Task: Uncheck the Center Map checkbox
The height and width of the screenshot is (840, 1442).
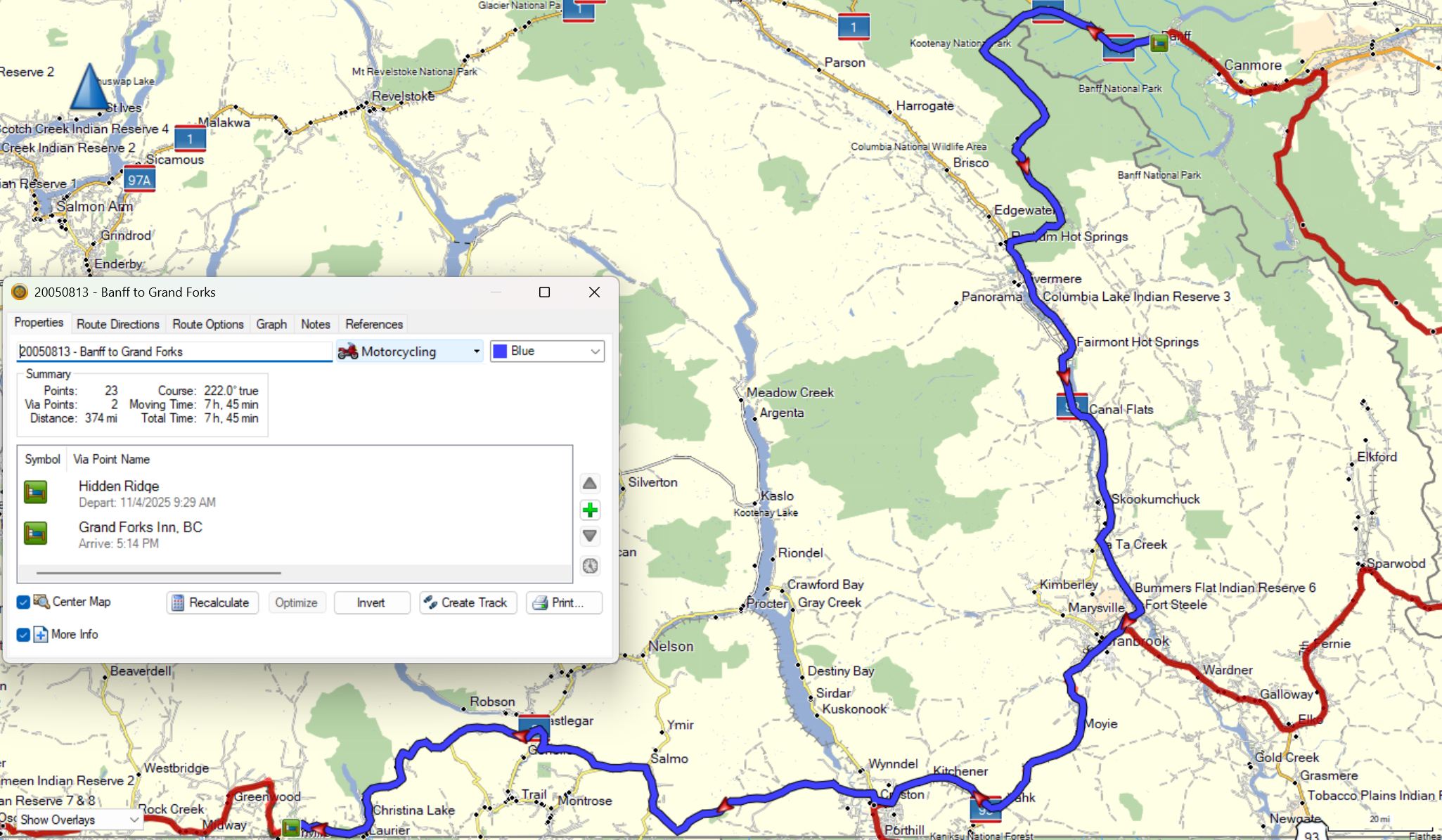Action: click(23, 602)
